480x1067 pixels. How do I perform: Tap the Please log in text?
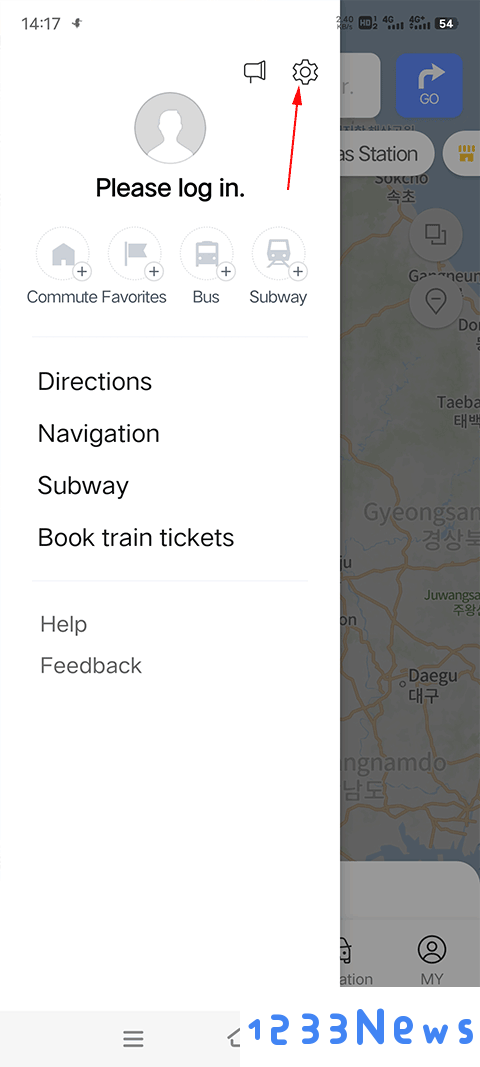click(x=170, y=188)
